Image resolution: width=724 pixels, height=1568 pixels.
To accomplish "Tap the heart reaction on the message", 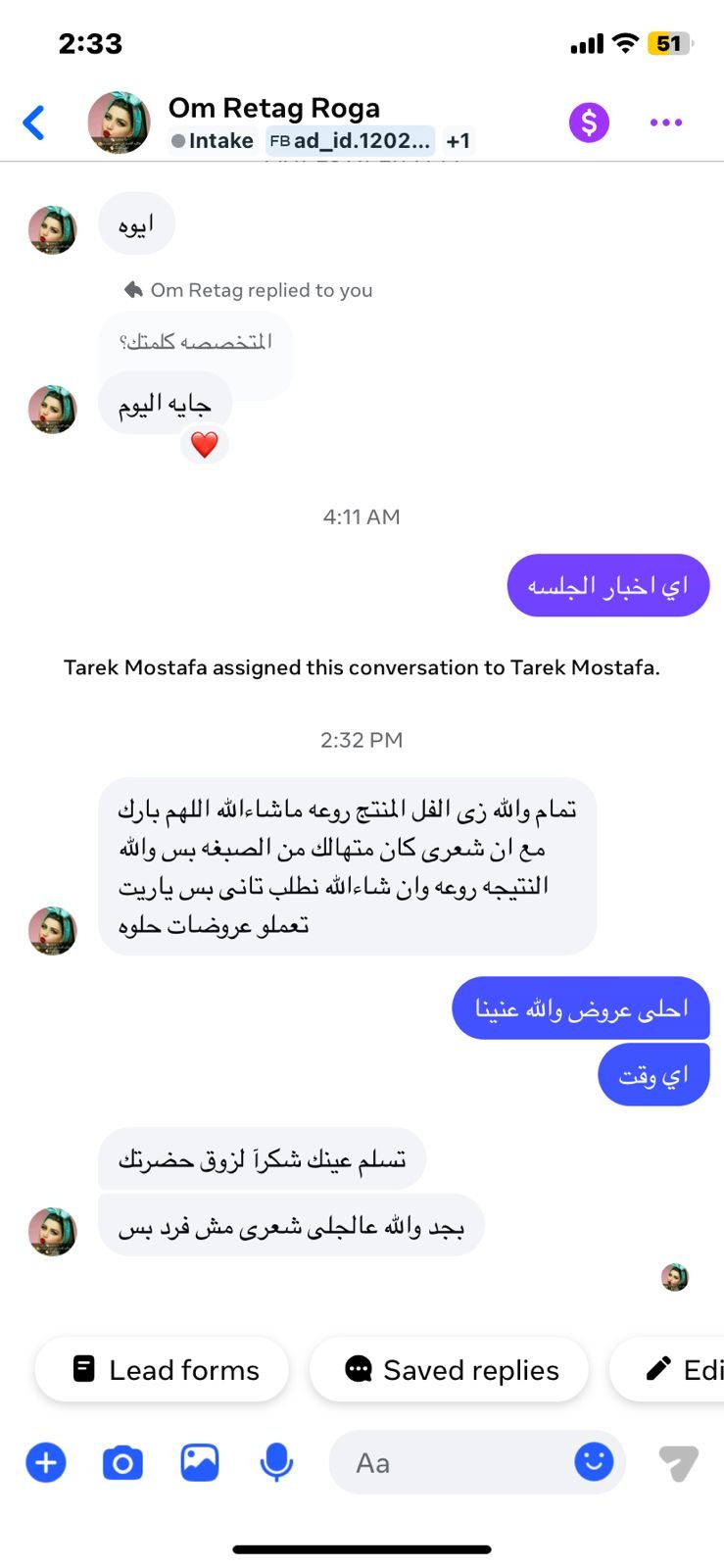I will [x=205, y=444].
